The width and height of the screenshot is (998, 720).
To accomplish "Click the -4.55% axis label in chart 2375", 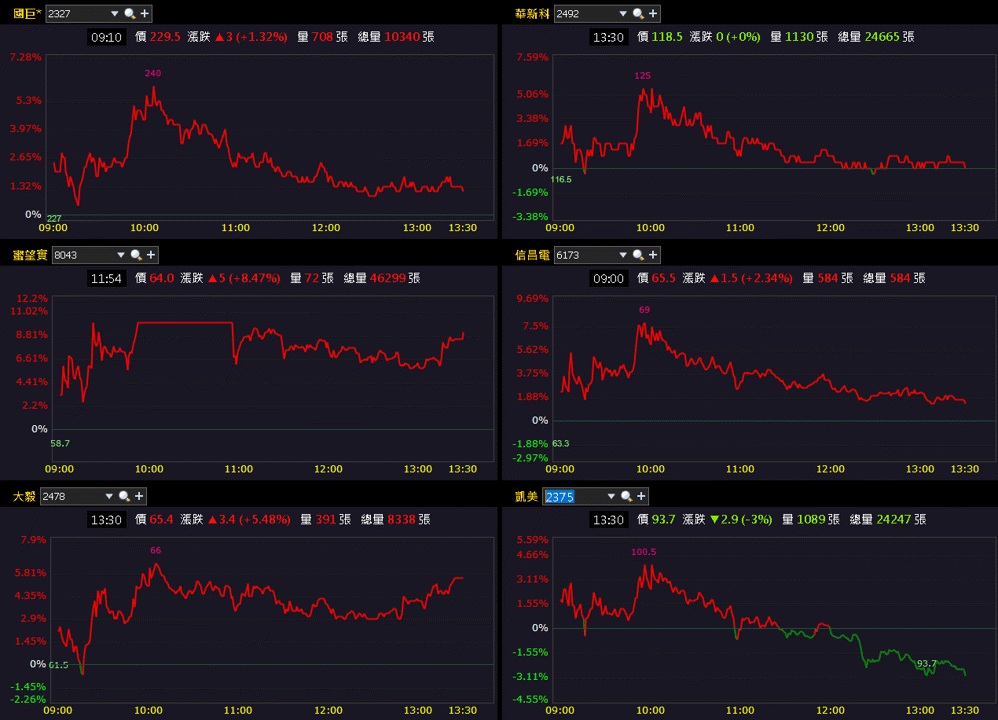I will pyautogui.click(x=532, y=699).
